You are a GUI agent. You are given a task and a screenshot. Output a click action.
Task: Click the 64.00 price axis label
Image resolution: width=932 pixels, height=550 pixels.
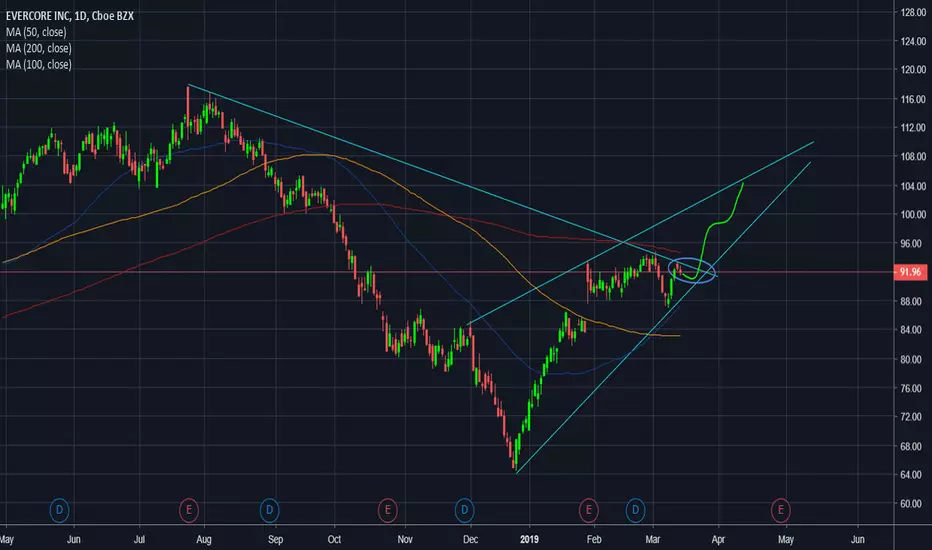913,474
